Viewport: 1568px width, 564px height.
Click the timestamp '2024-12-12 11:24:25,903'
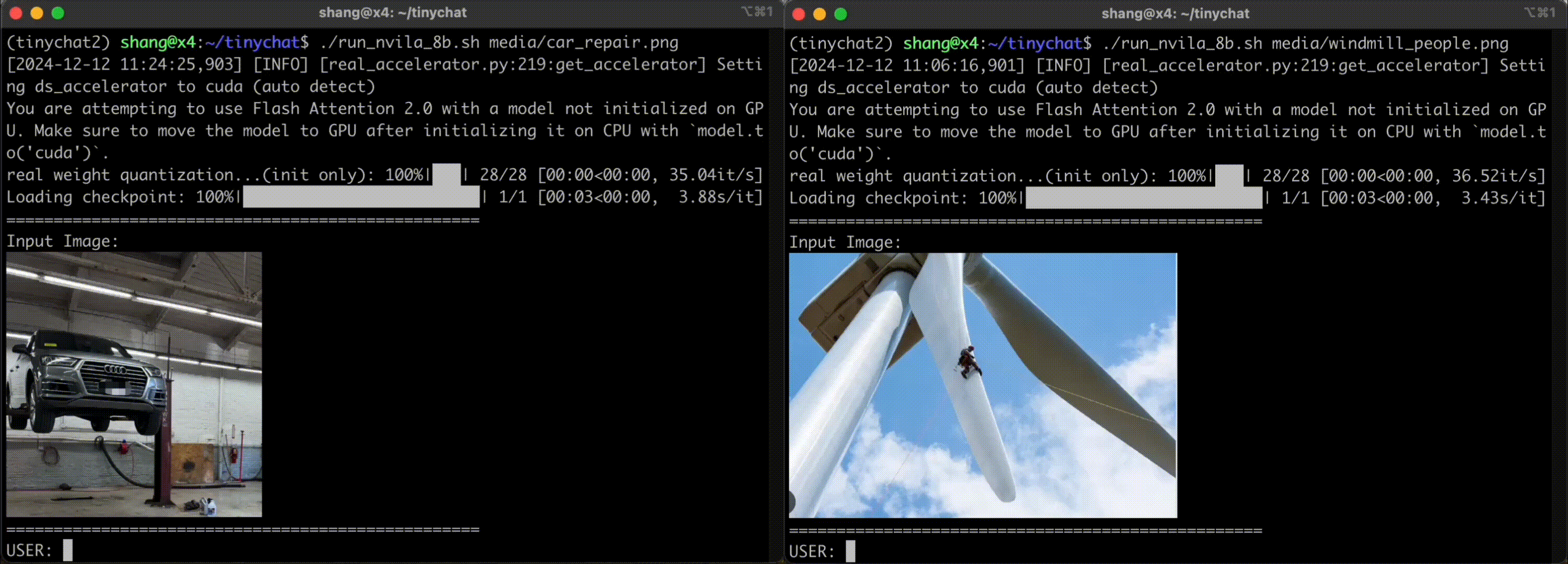tap(124, 64)
